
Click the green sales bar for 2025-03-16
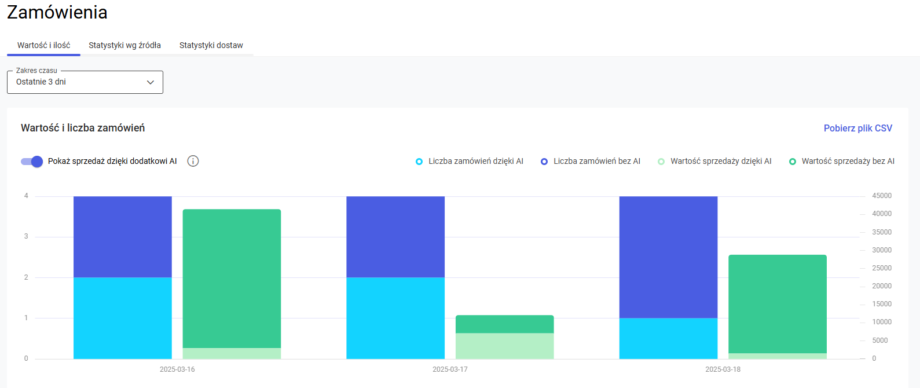pos(232,279)
